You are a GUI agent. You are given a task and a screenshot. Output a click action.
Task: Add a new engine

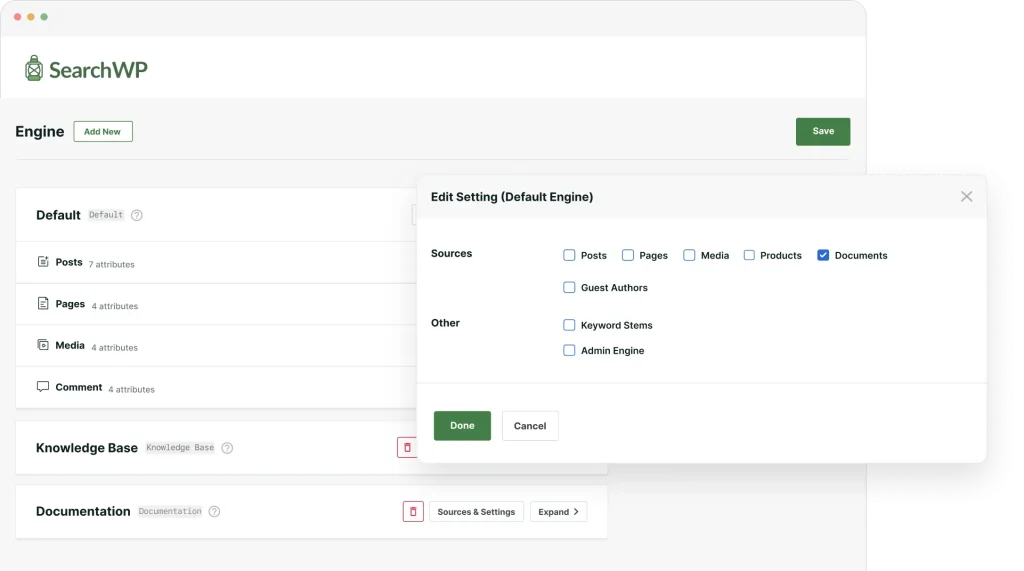(x=103, y=131)
